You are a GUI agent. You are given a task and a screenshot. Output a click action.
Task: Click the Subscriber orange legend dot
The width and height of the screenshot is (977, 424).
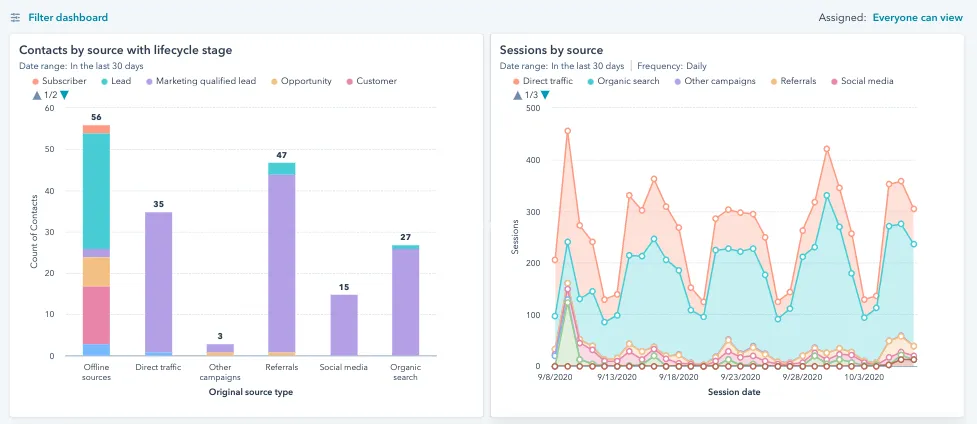(36, 82)
